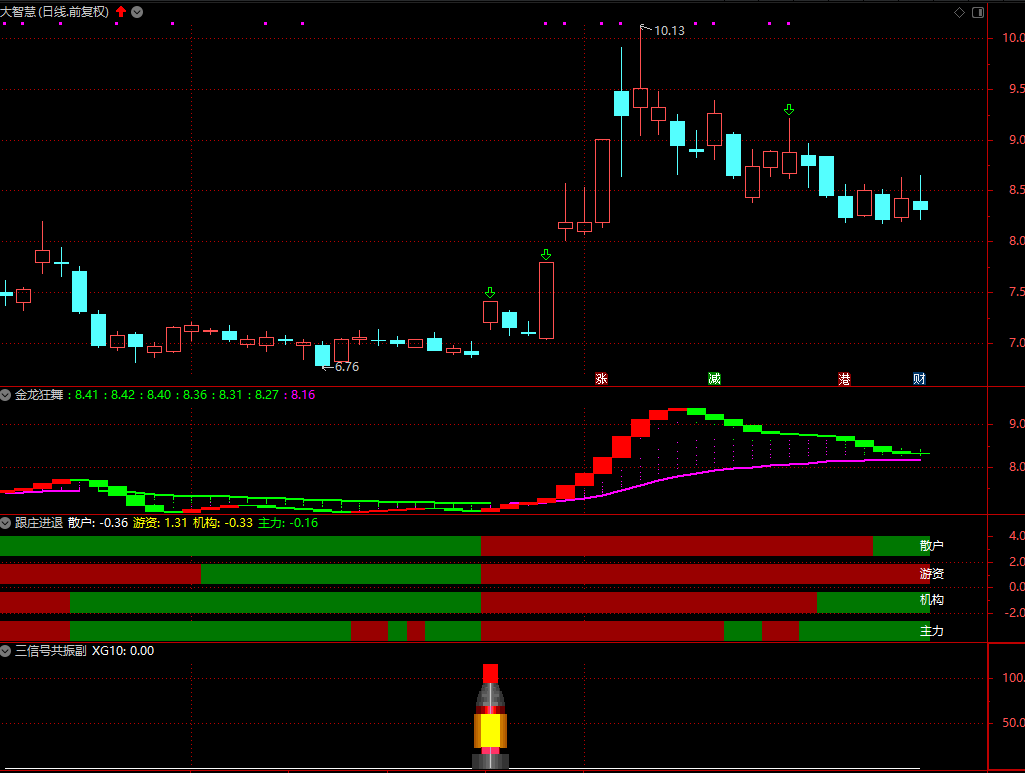
Task: Click the green down-arrow signal above the 7.4 candle
Action: [490, 293]
